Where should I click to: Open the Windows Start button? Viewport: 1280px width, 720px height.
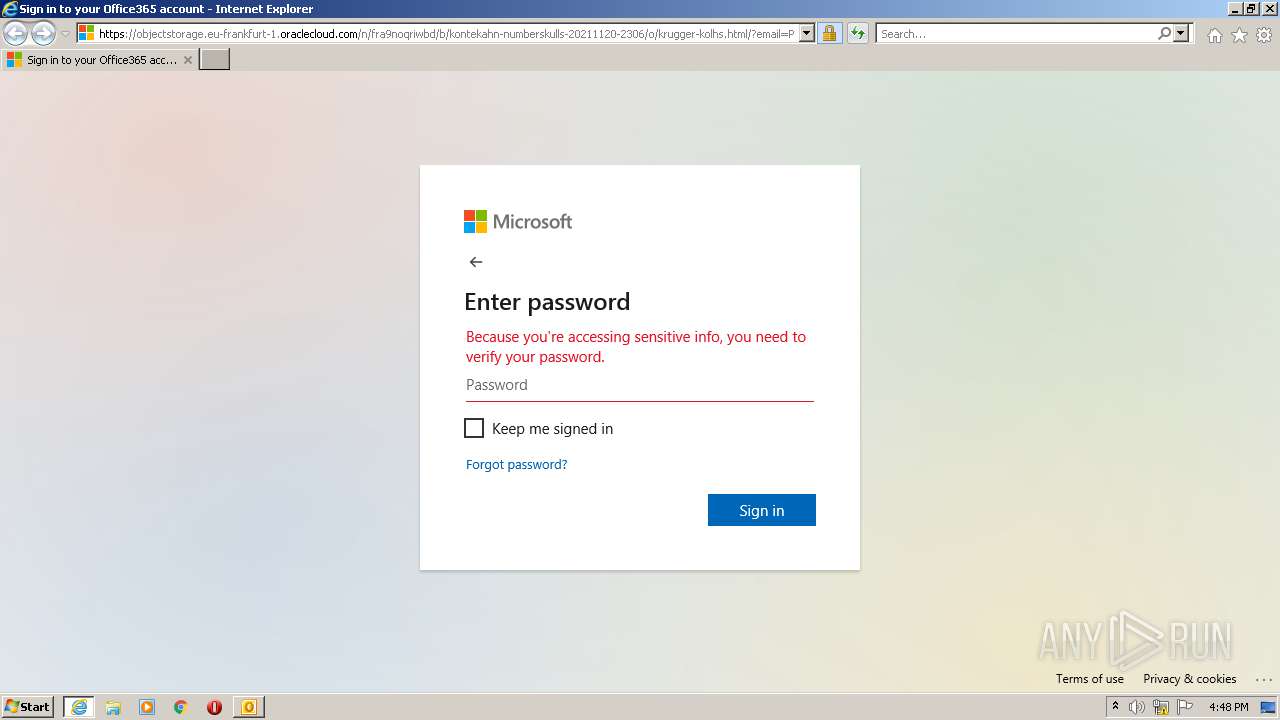tap(28, 707)
